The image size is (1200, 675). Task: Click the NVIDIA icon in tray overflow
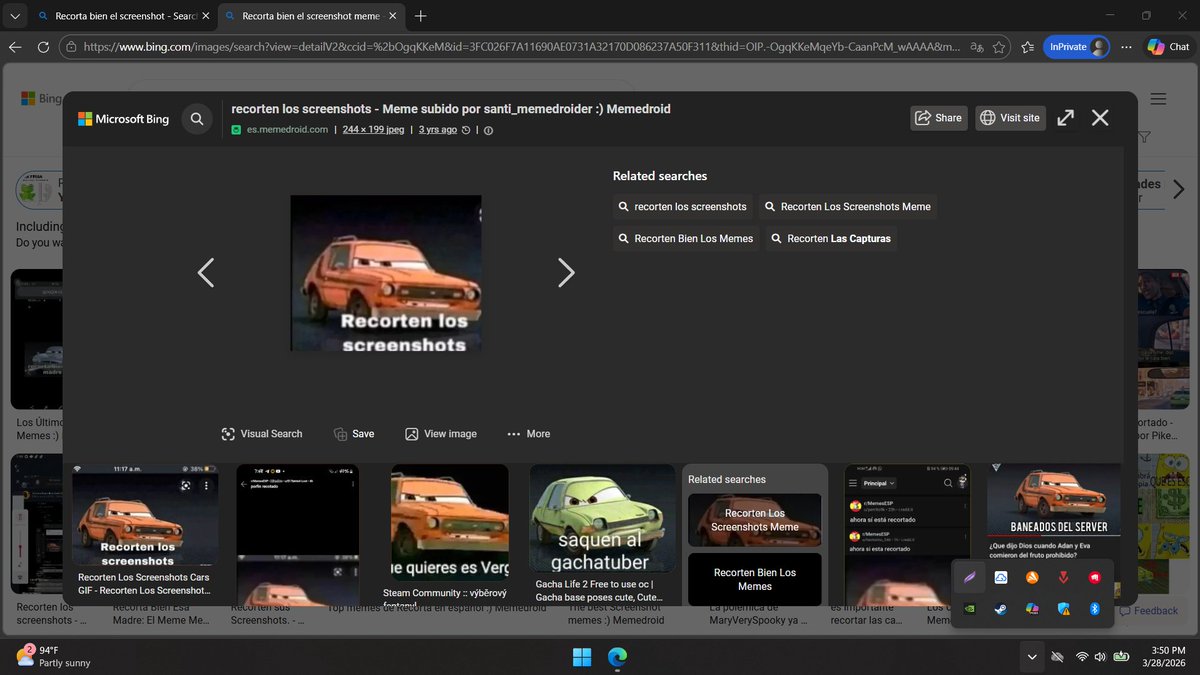[x=969, y=608]
